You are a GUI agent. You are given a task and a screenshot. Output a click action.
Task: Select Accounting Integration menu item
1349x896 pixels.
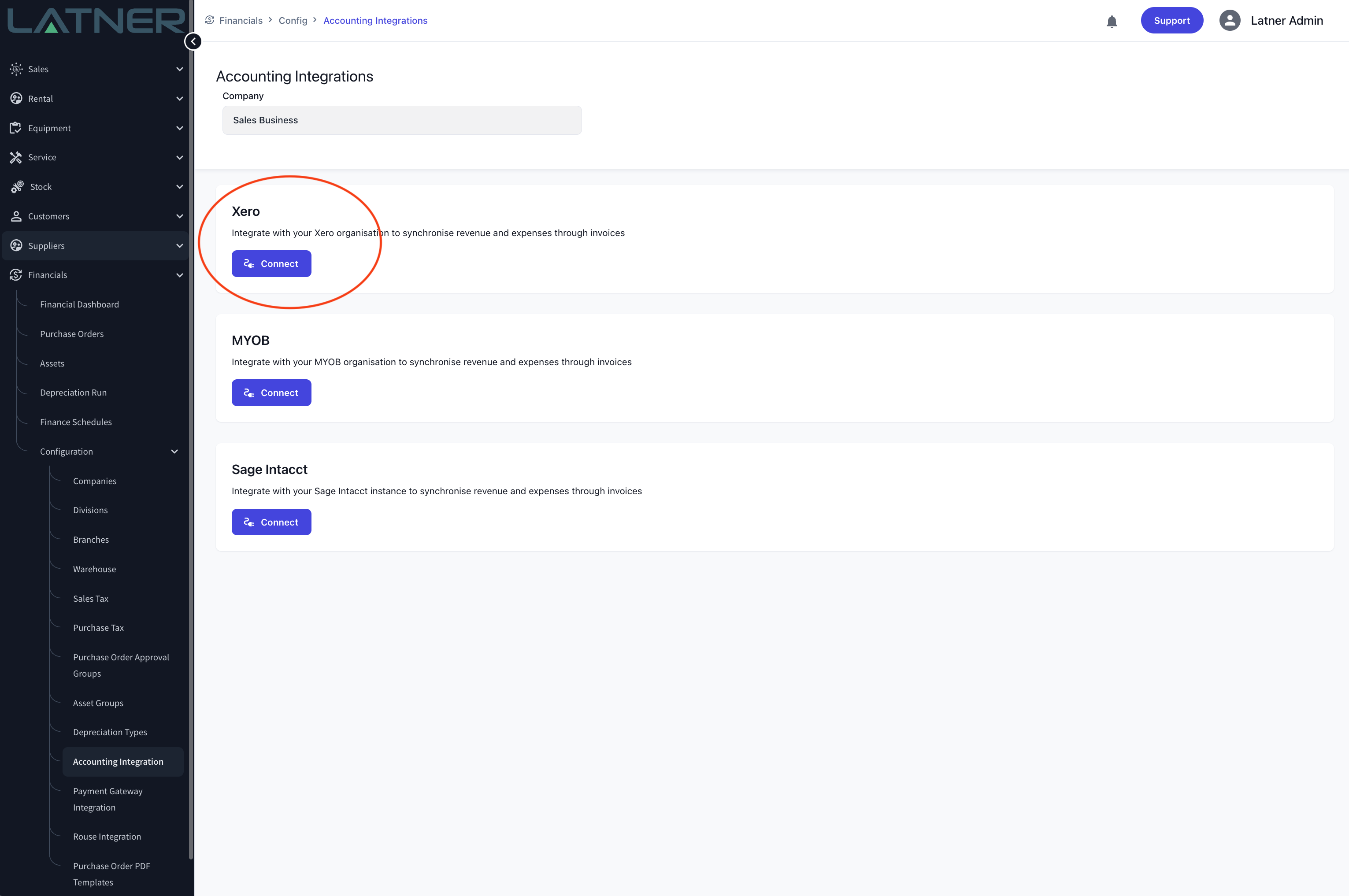coord(123,762)
